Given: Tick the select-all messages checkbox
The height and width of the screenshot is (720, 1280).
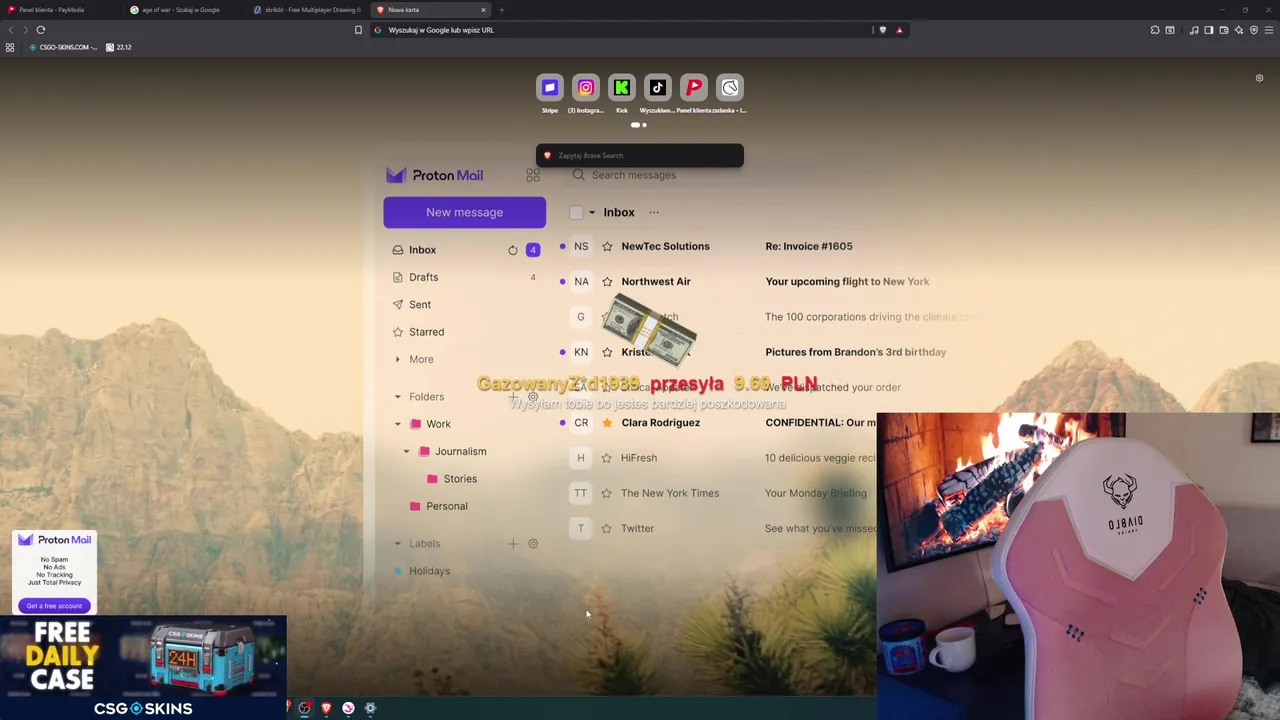Looking at the screenshot, I should 576,212.
